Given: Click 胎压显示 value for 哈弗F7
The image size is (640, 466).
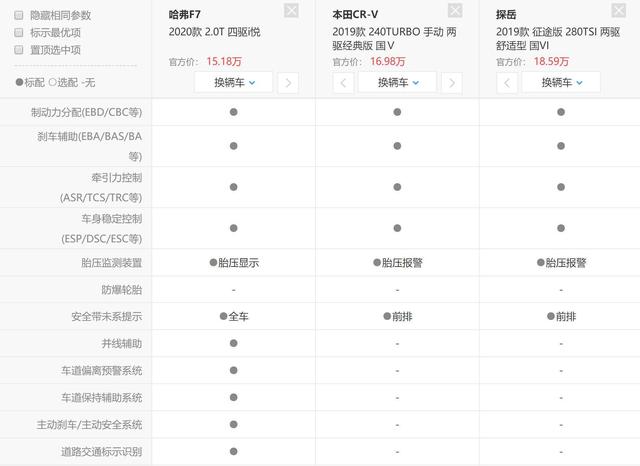Looking at the screenshot, I should click(234, 263).
